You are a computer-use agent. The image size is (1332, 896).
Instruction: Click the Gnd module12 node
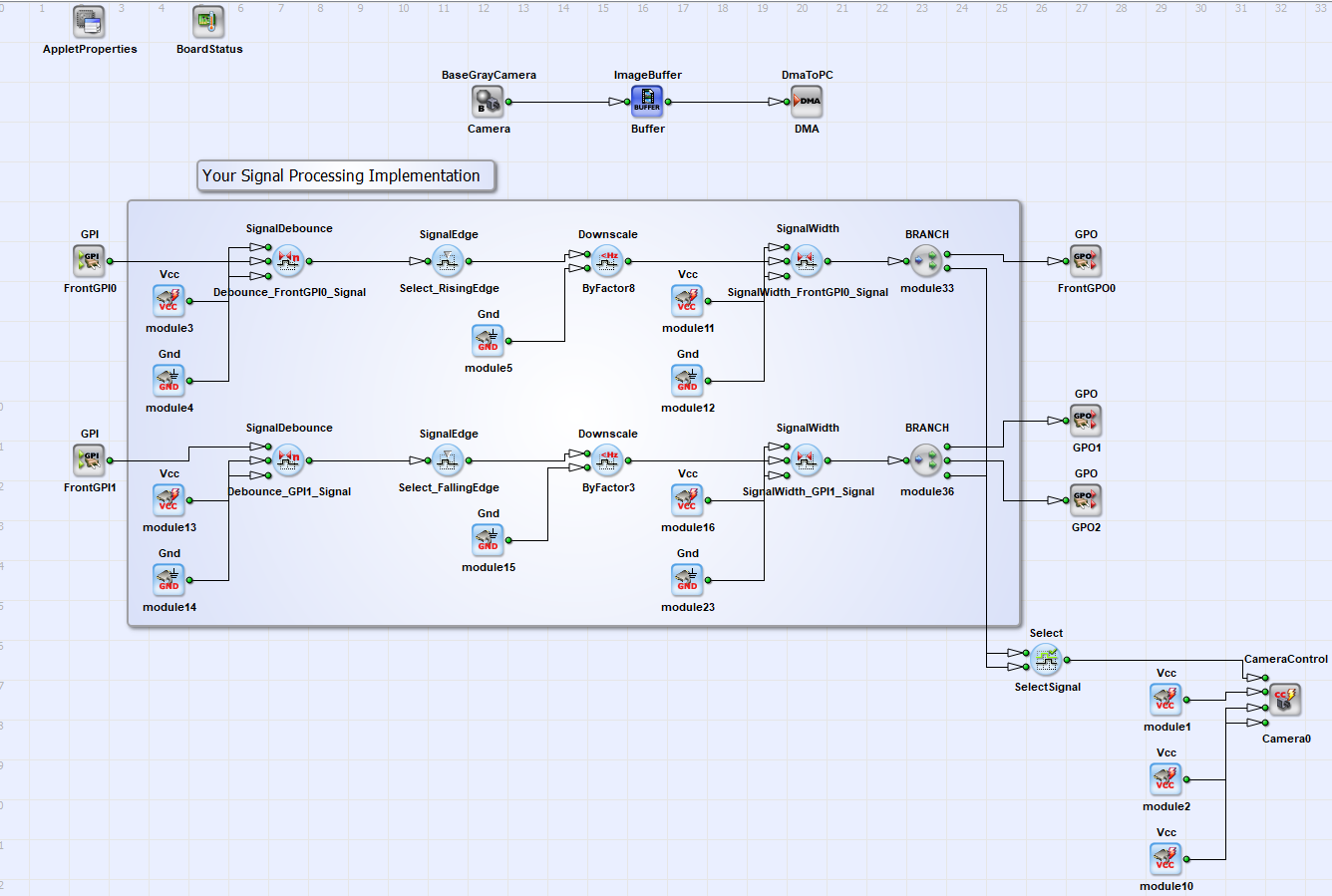[x=688, y=381]
